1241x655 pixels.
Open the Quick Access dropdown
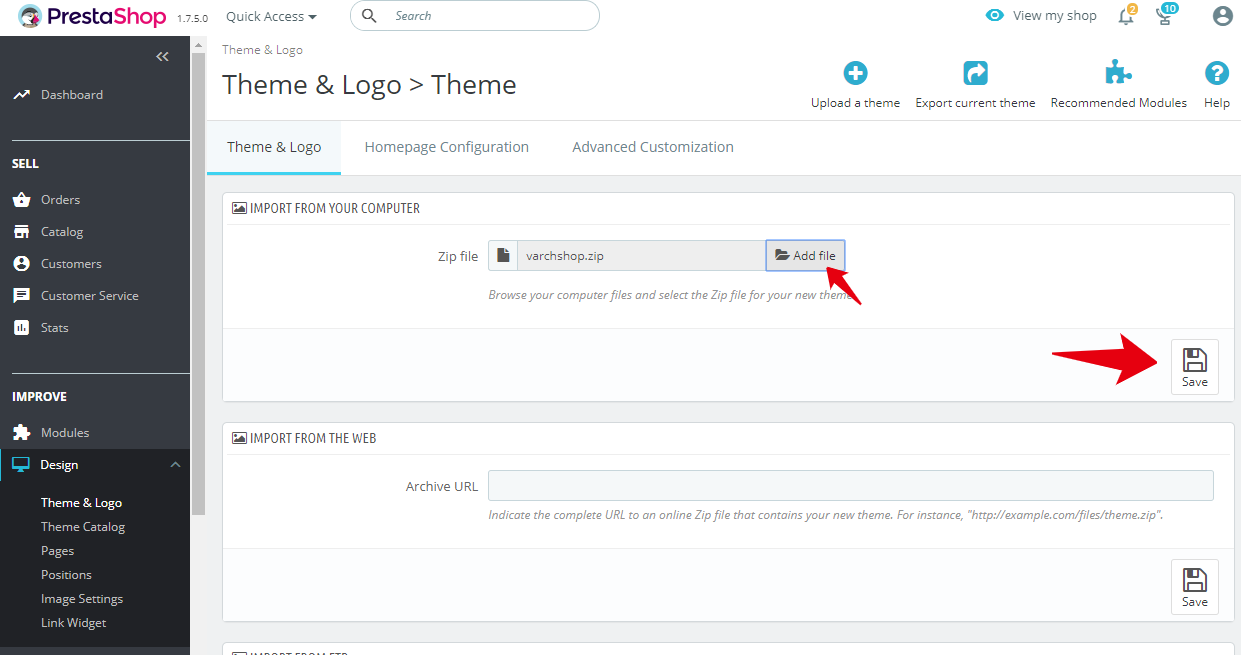(x=271, y=16)
